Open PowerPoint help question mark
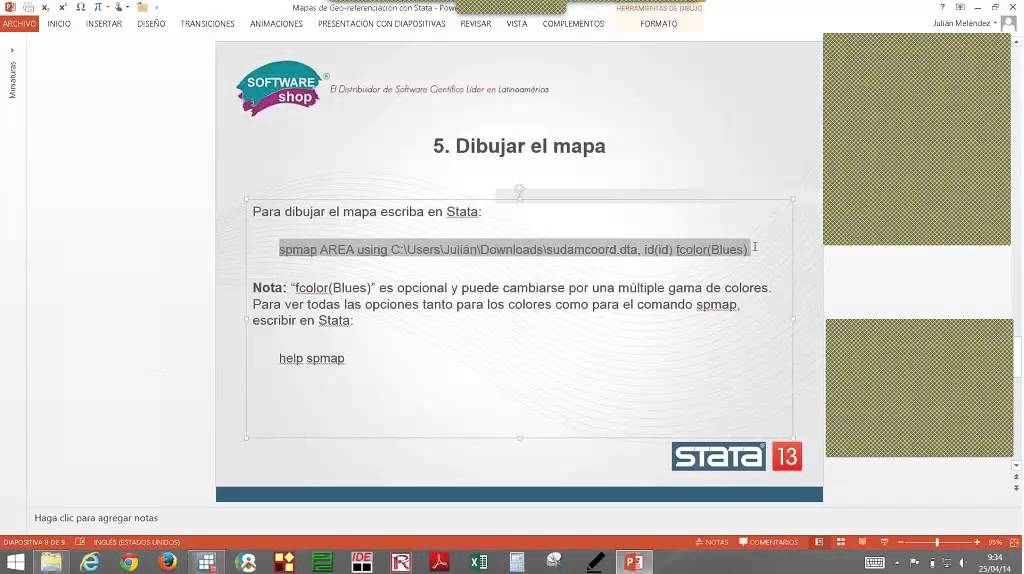This screenshot has height=574, width=1024. (942, 7)
